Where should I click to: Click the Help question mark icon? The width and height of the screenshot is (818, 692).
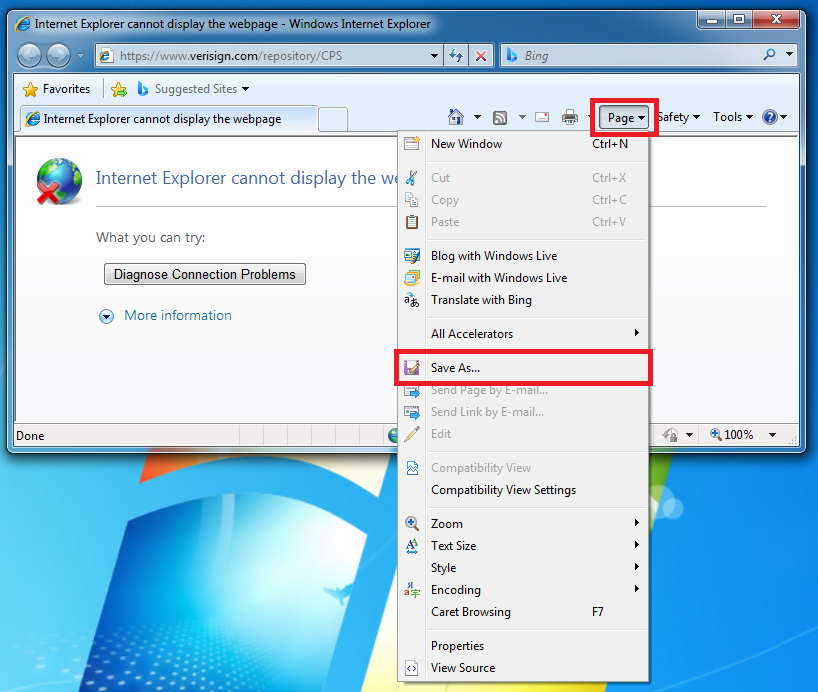(x=769, y=117)
